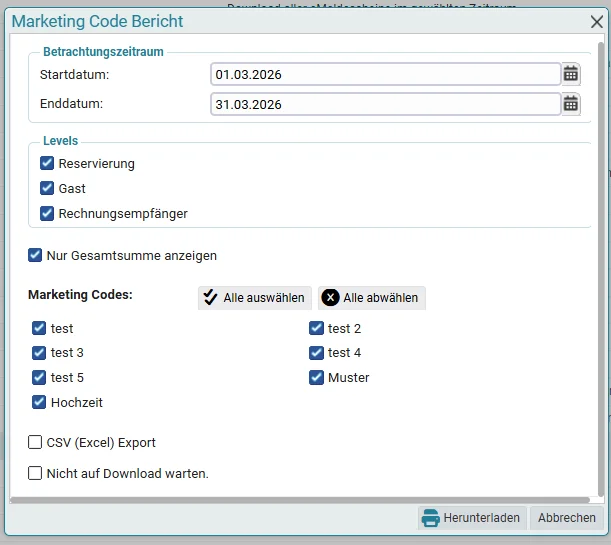The height and width of the screenshot is (545, 611).
Task: Click the Marketing Code Bericht title
Action: [97, 21]
